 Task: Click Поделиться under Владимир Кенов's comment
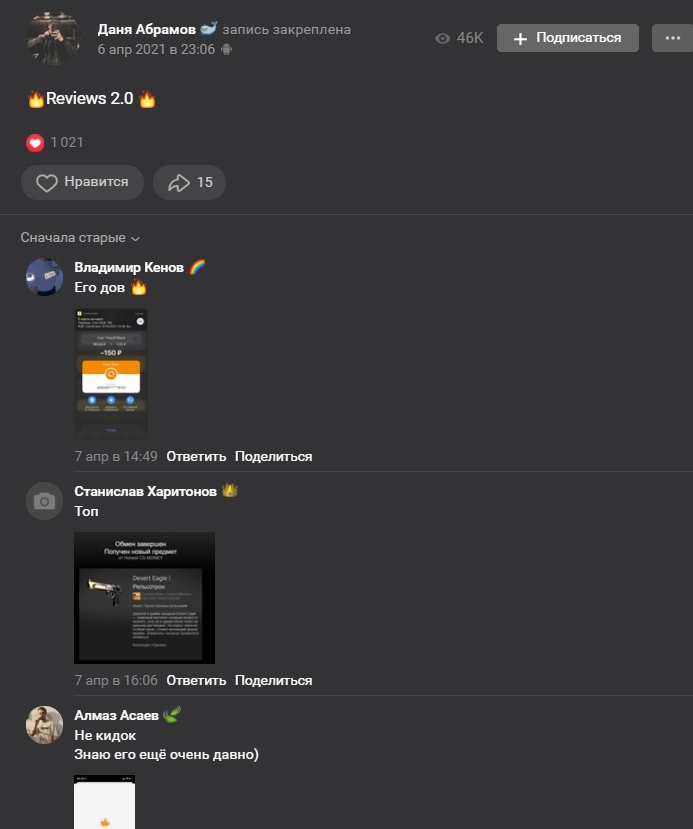coord(273,457)
